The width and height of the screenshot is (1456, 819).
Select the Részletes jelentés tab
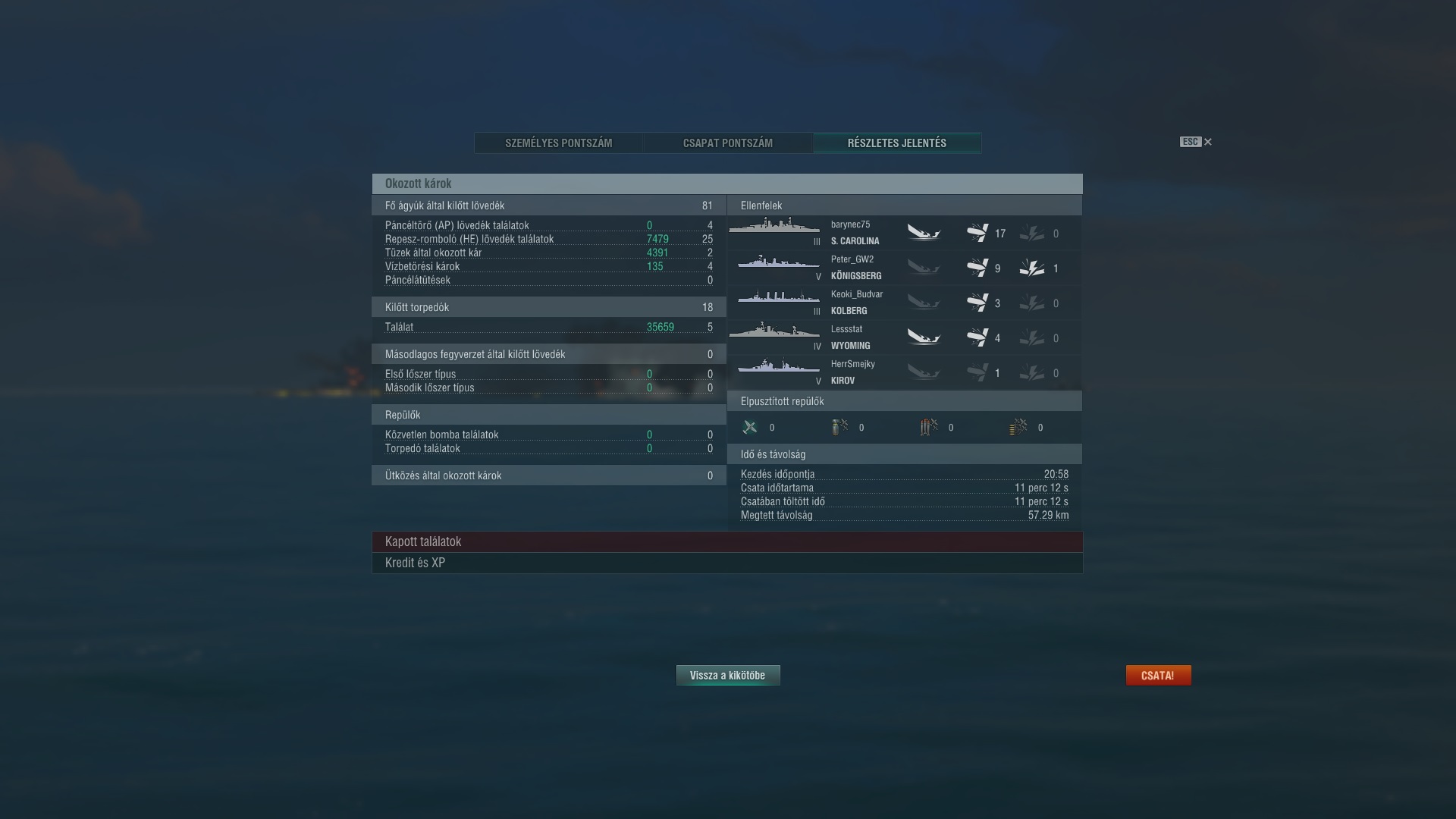(x=897, y=143)
